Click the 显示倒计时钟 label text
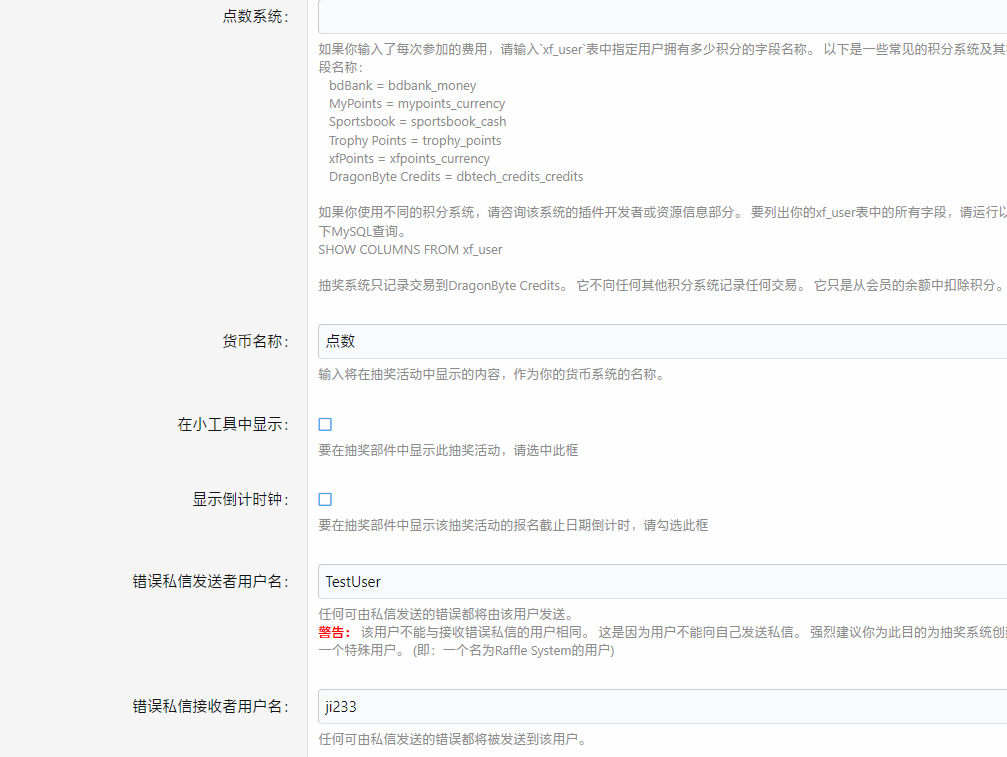 coord(240,500)
